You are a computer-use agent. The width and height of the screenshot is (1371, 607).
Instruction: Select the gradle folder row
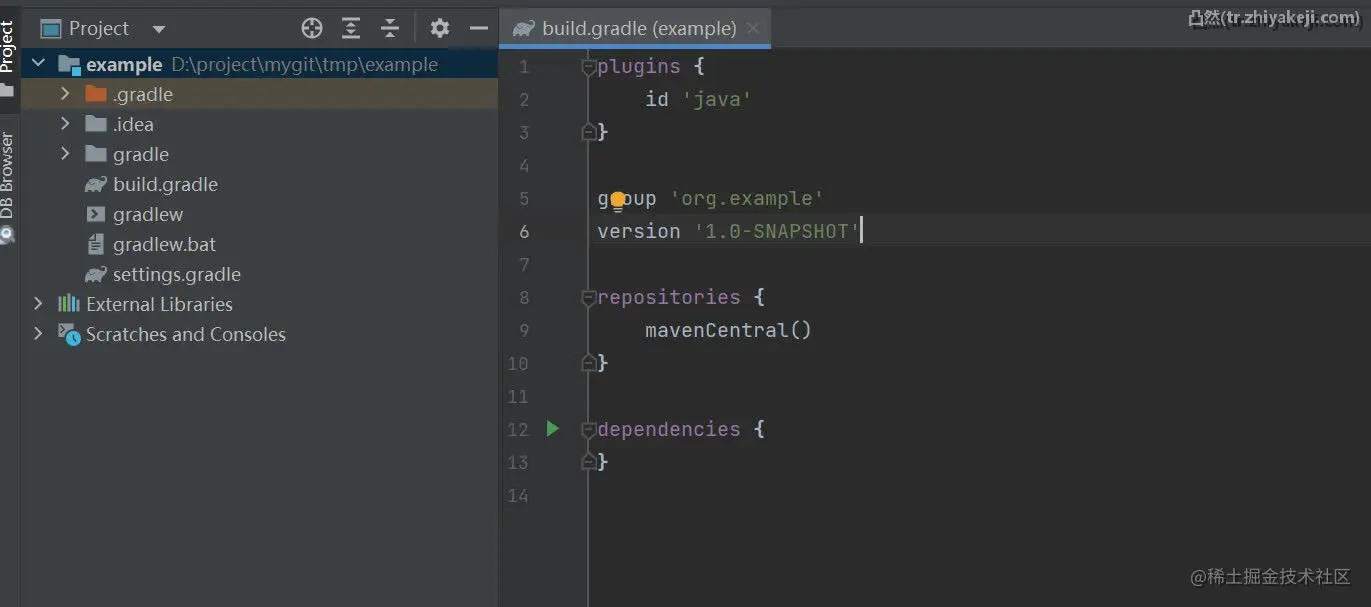coord(260,154)
